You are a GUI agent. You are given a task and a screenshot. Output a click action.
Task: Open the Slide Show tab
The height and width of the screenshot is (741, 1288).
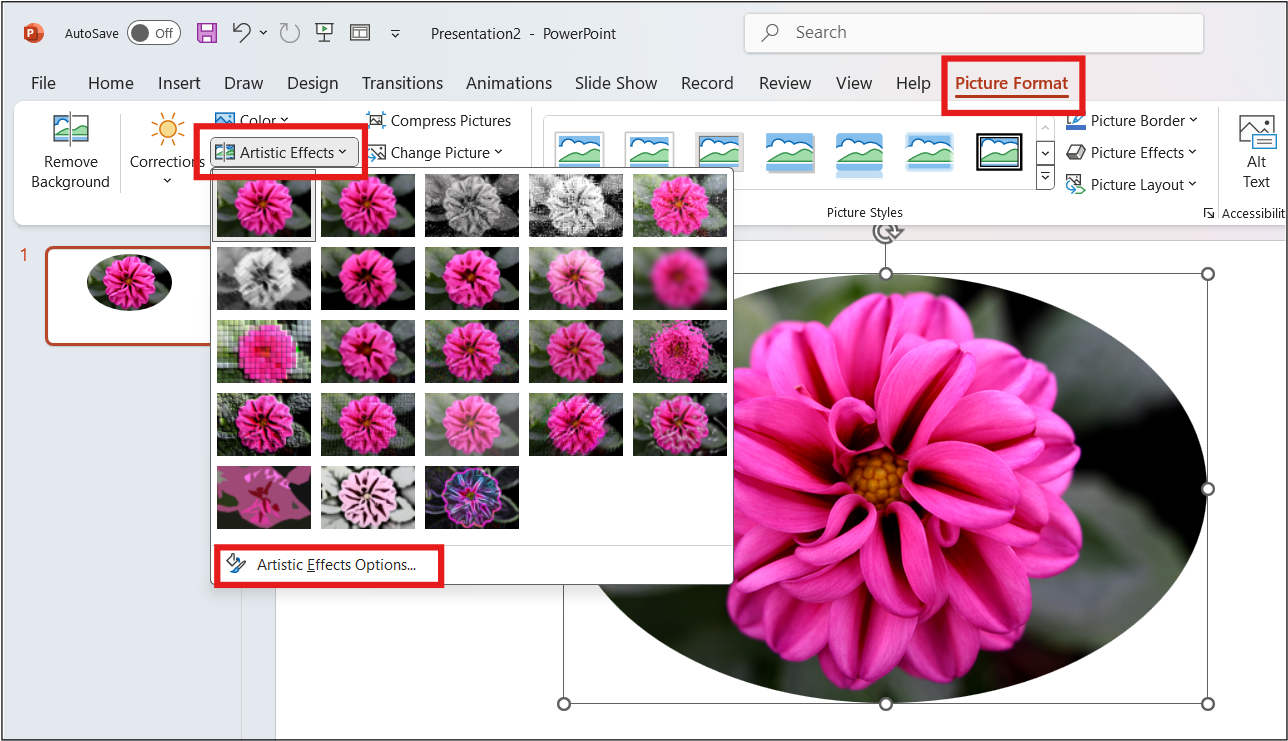(616, 83)
